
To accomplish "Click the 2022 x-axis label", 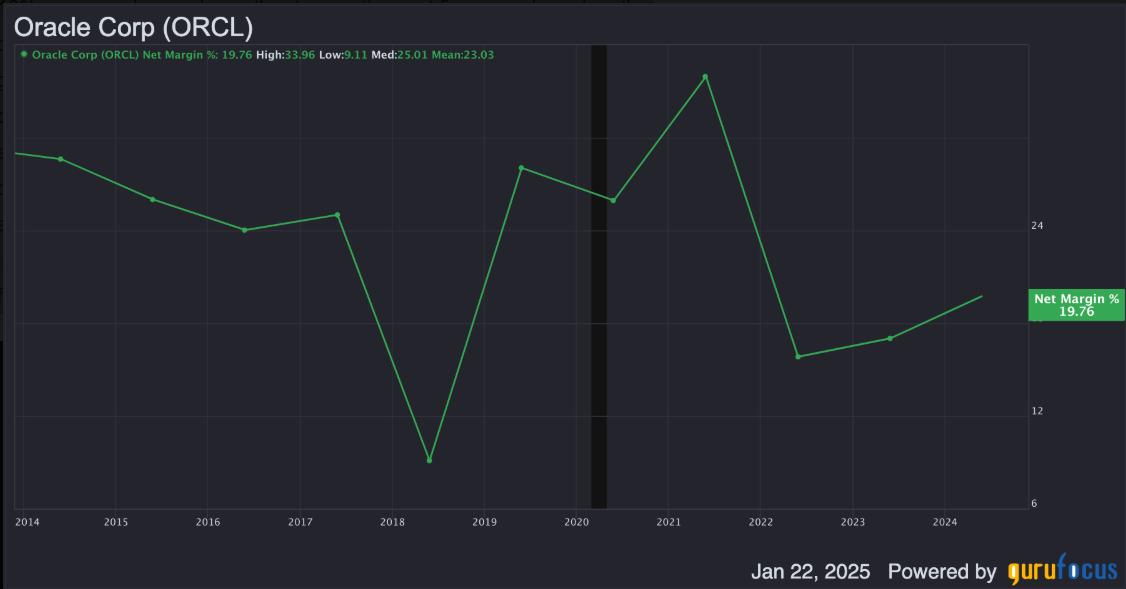I will point(760,522).
